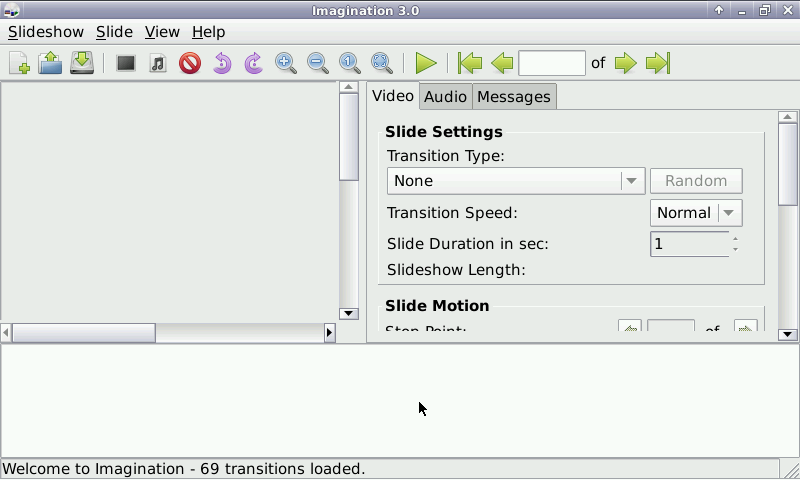Open the Slideshow menu
Viewport: 800px width, 480px height.
[x=46, y=32]
